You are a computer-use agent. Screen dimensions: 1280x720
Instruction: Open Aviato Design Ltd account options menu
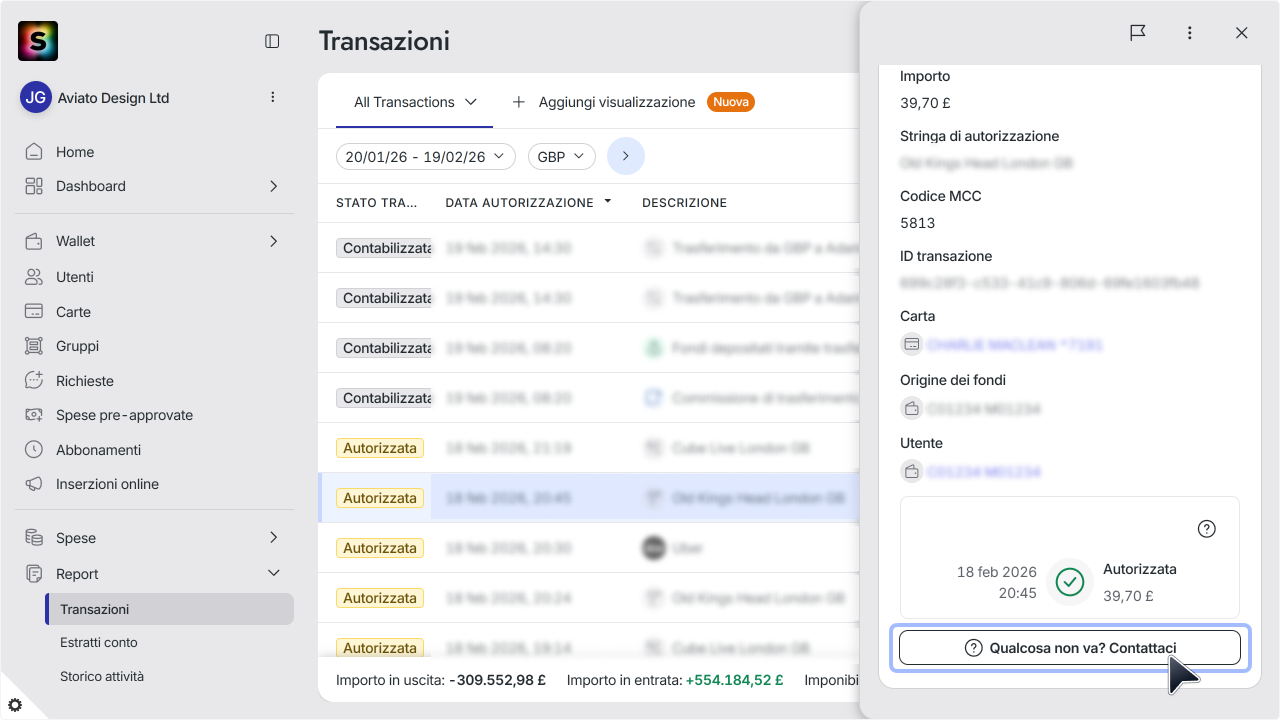273,97
